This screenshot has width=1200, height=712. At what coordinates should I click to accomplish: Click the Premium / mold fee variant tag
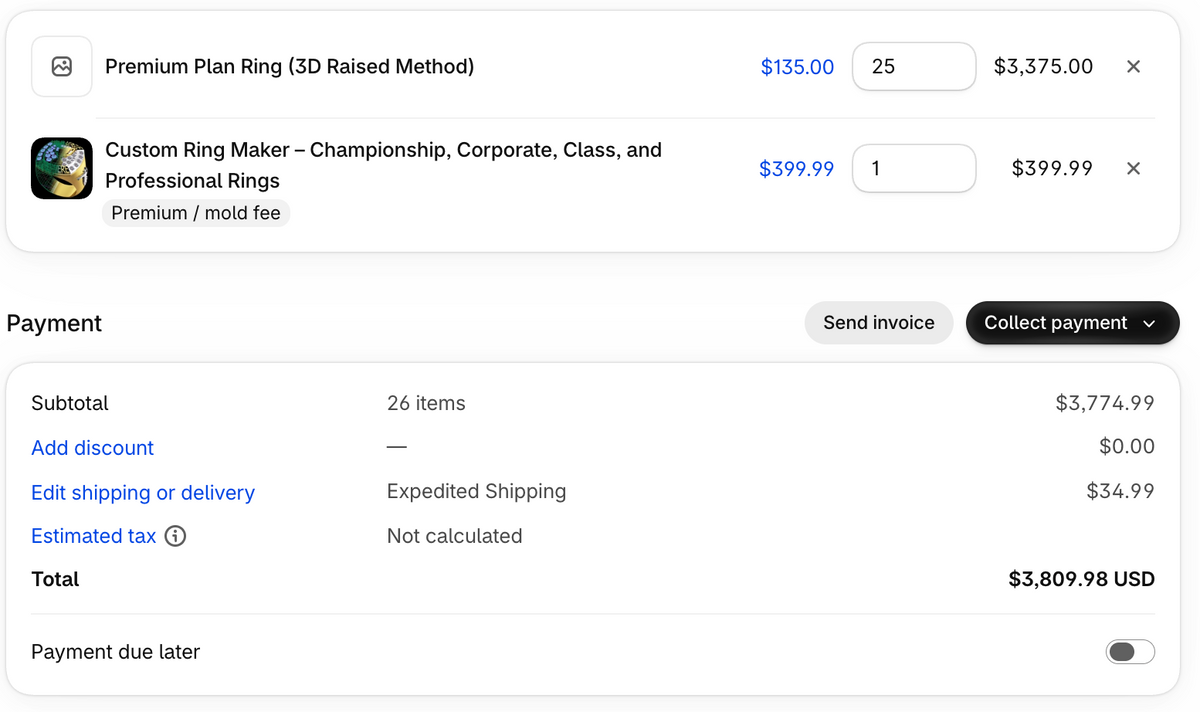pyautogui.click(x=196, y=213)
